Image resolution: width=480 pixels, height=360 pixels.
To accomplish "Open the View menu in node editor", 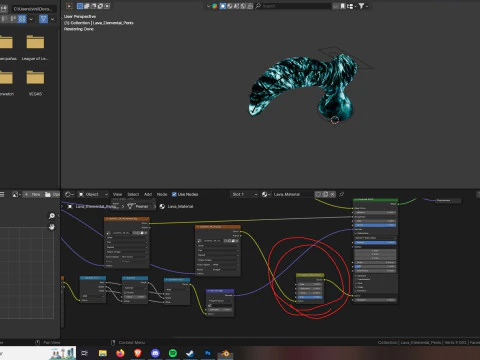I will coord(117,194).
